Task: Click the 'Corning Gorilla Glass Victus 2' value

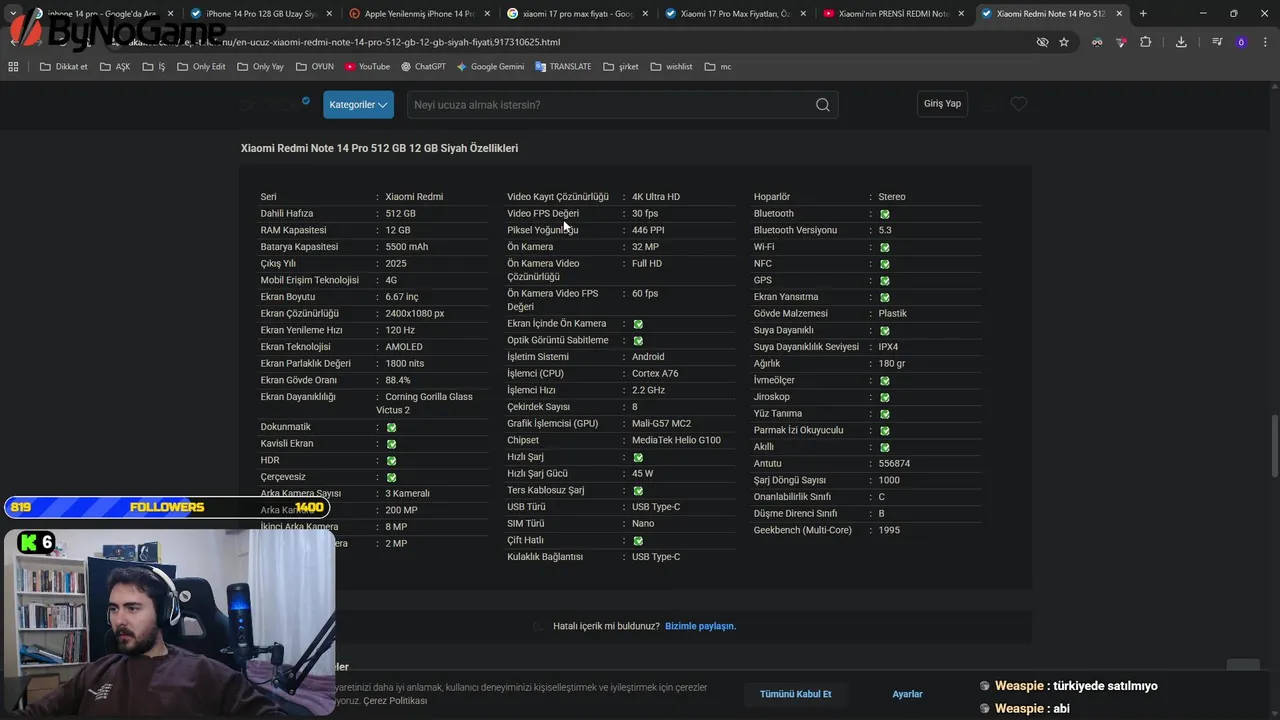Action: click(424, 404)
